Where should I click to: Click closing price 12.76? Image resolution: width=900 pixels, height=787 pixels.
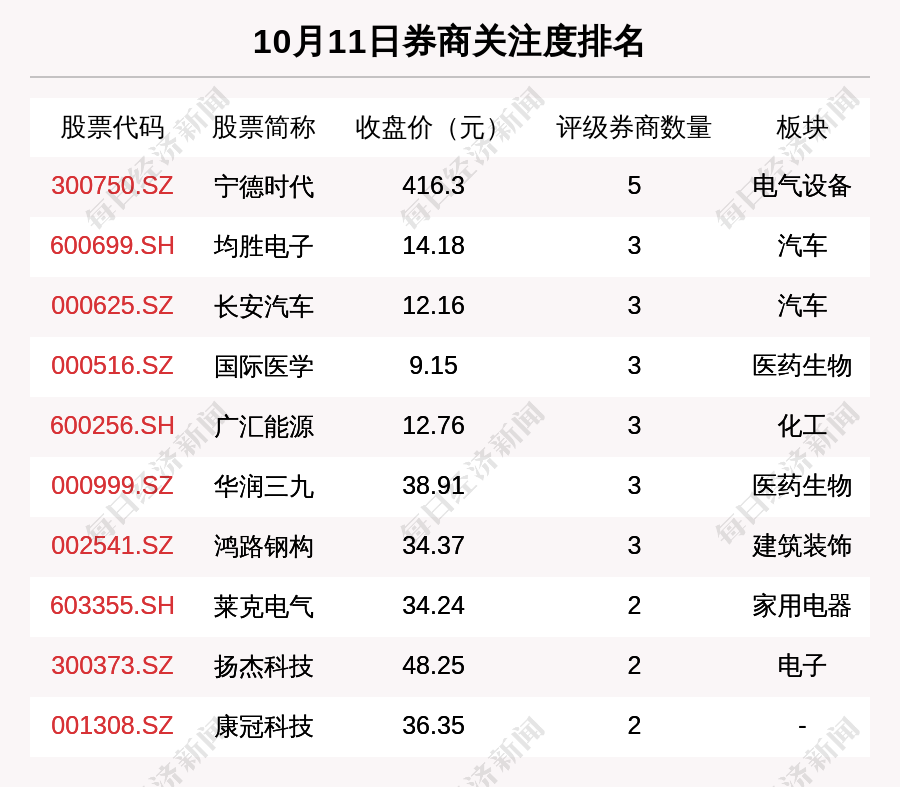pos(433,426)
